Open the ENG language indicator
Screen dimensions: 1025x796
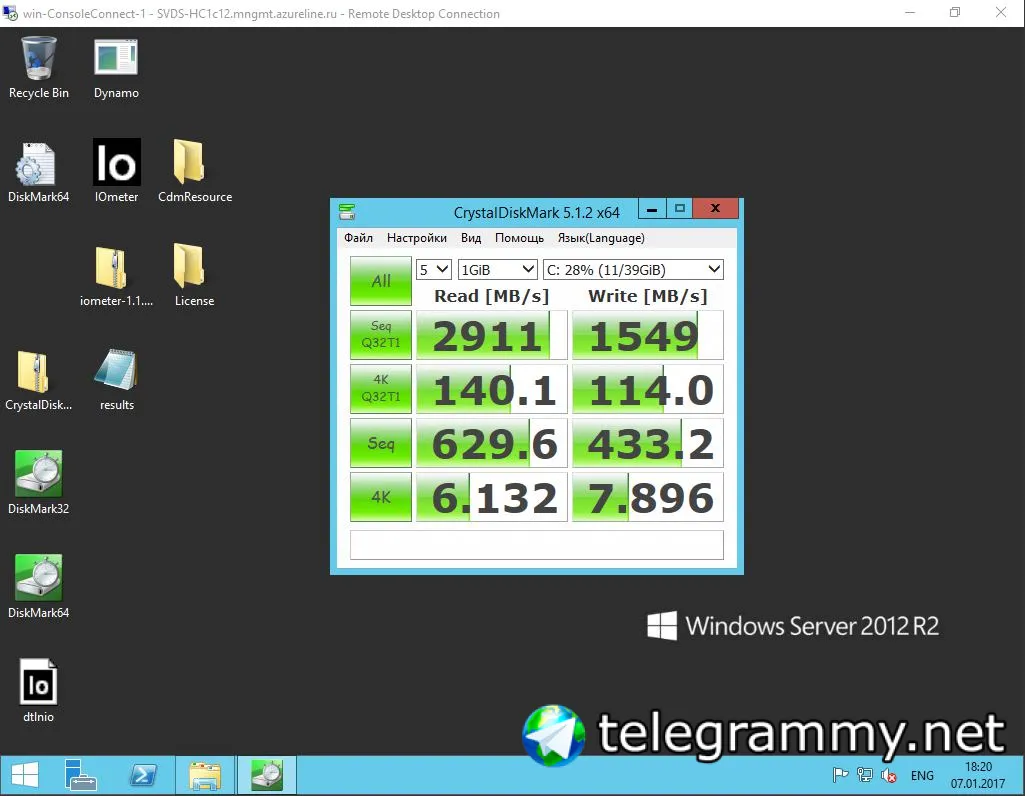click(922, 776)
